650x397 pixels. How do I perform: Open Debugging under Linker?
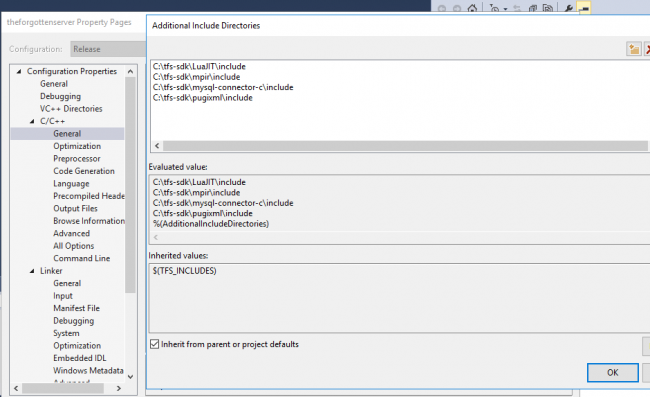74,320
